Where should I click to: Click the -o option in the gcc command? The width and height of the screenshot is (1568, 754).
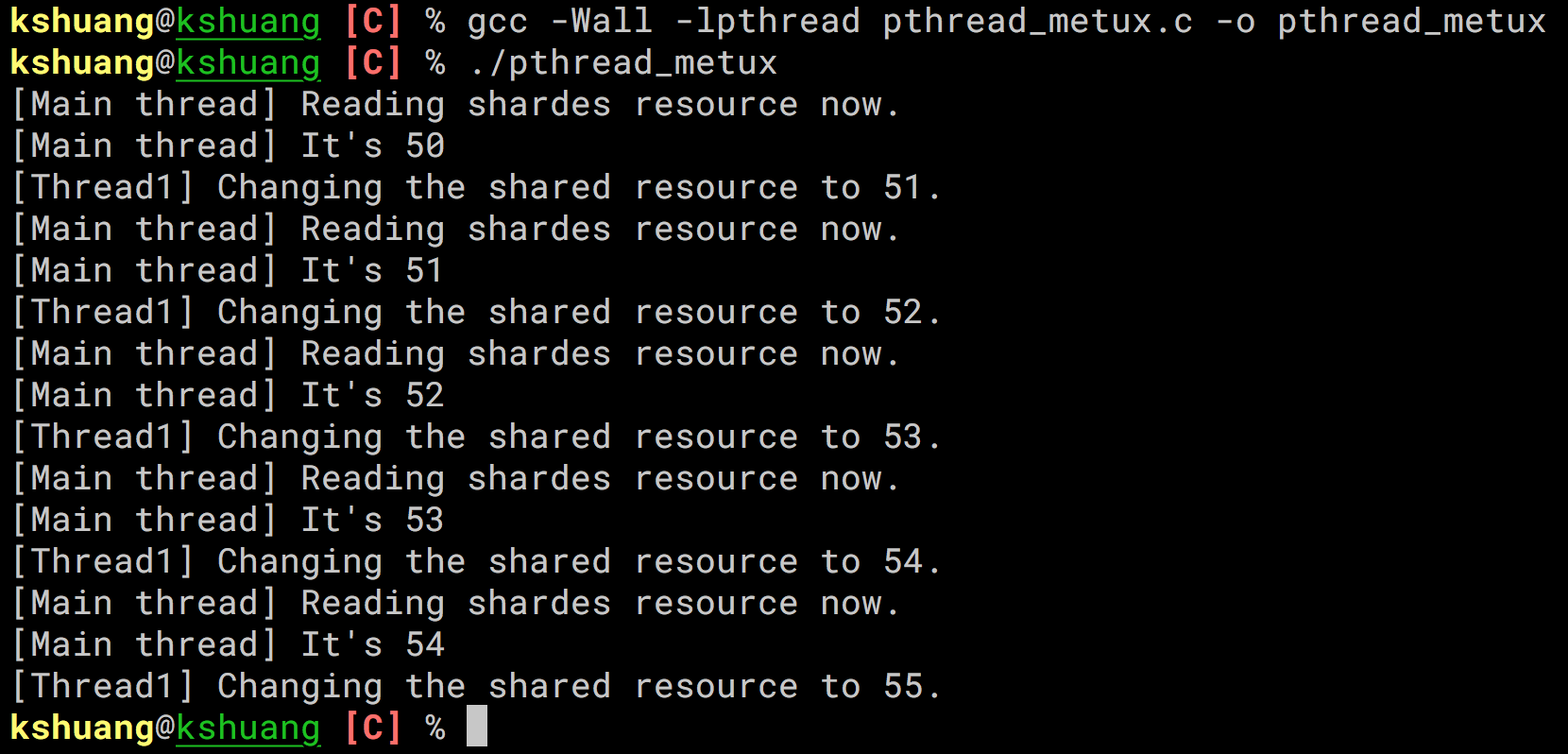tap(1235, 21)
